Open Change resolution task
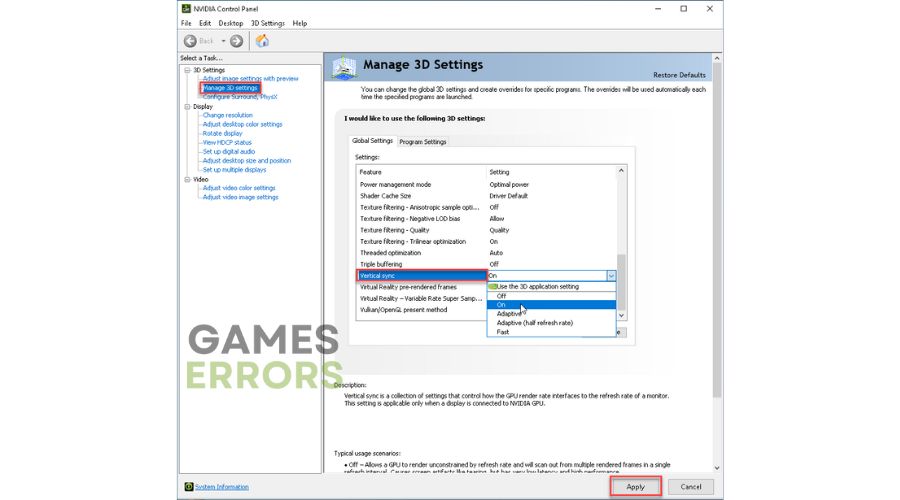900x500 pixels. pyautogui.click(x=227, y=115)
